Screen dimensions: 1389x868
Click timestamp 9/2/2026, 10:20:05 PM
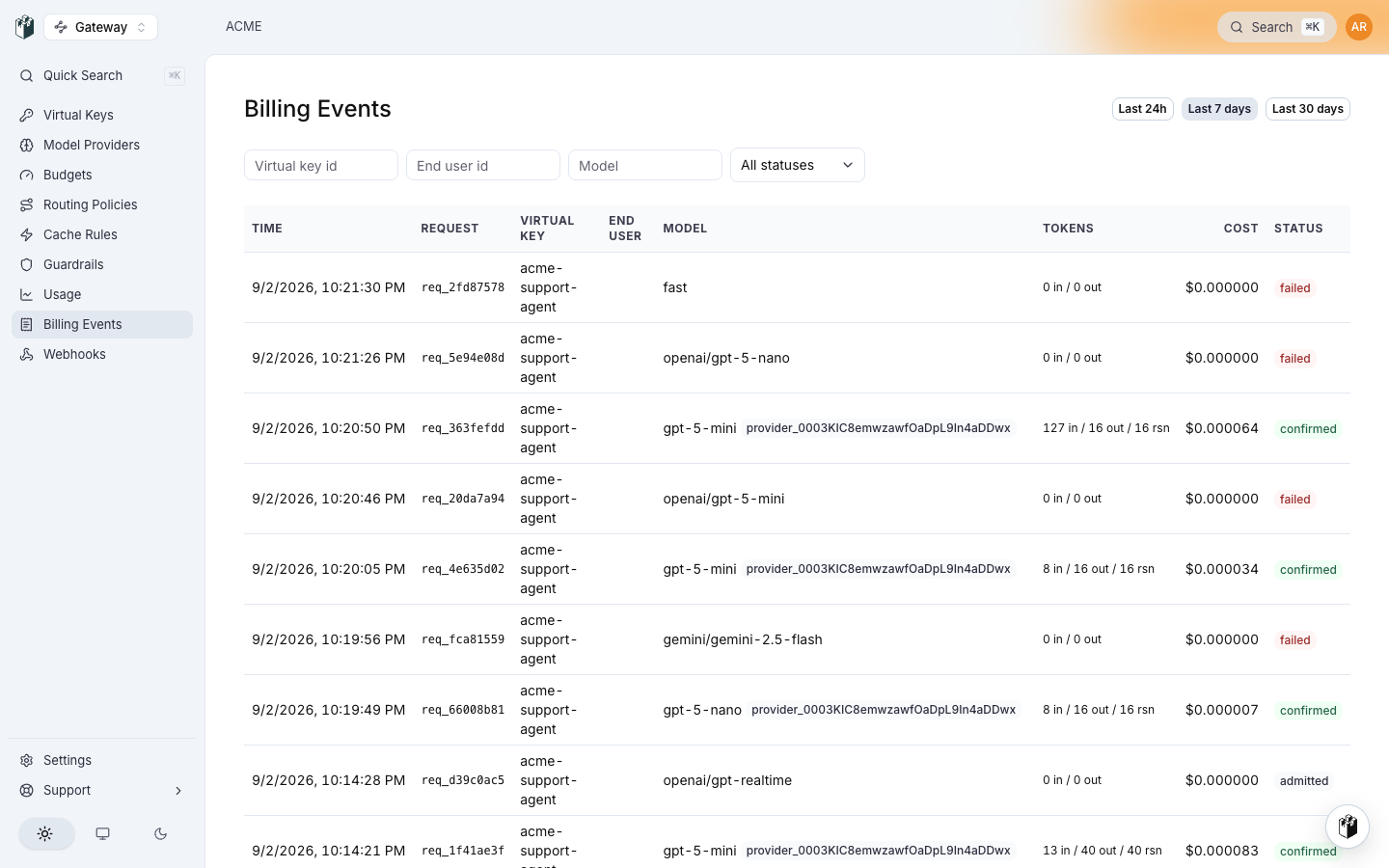pos(329,569)
